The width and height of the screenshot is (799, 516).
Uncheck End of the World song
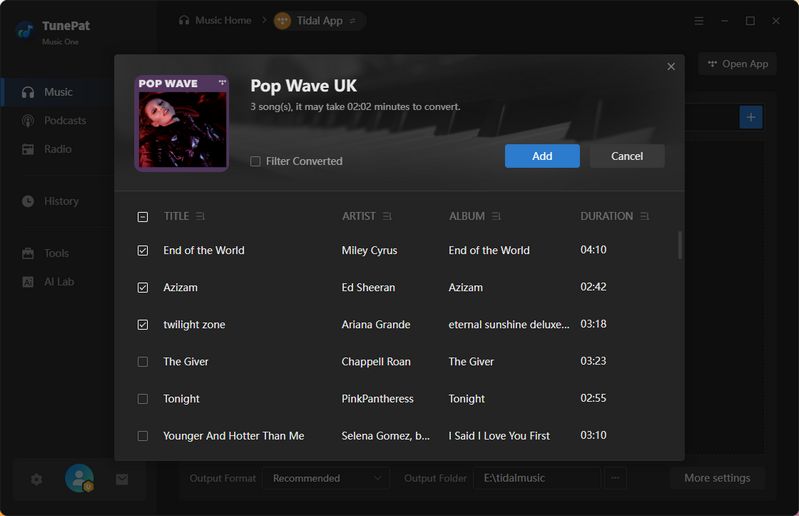[x=143, y=251]
